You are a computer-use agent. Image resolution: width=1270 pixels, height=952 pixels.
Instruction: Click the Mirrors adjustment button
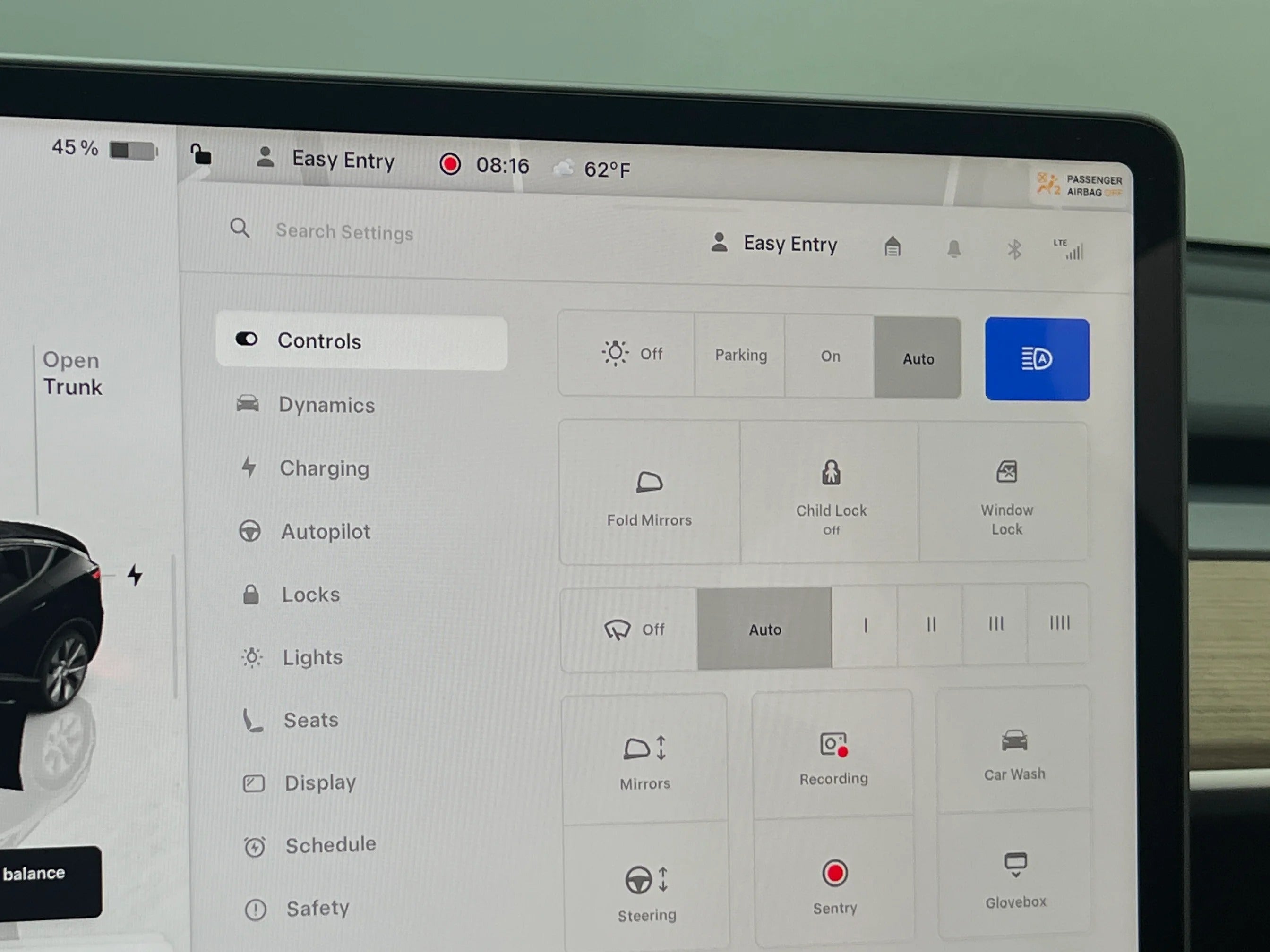(x=645, y=755)
